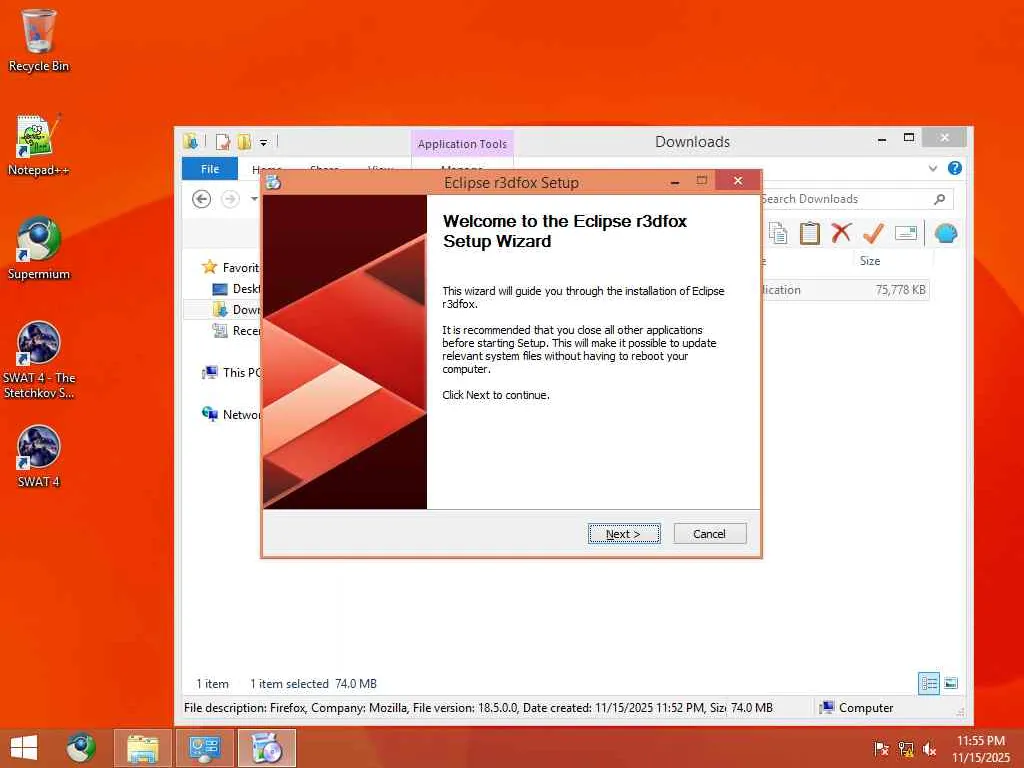Open the Windows Start button
The width and height of the screenshot is (1024, 768).
(x=24, y=748)
